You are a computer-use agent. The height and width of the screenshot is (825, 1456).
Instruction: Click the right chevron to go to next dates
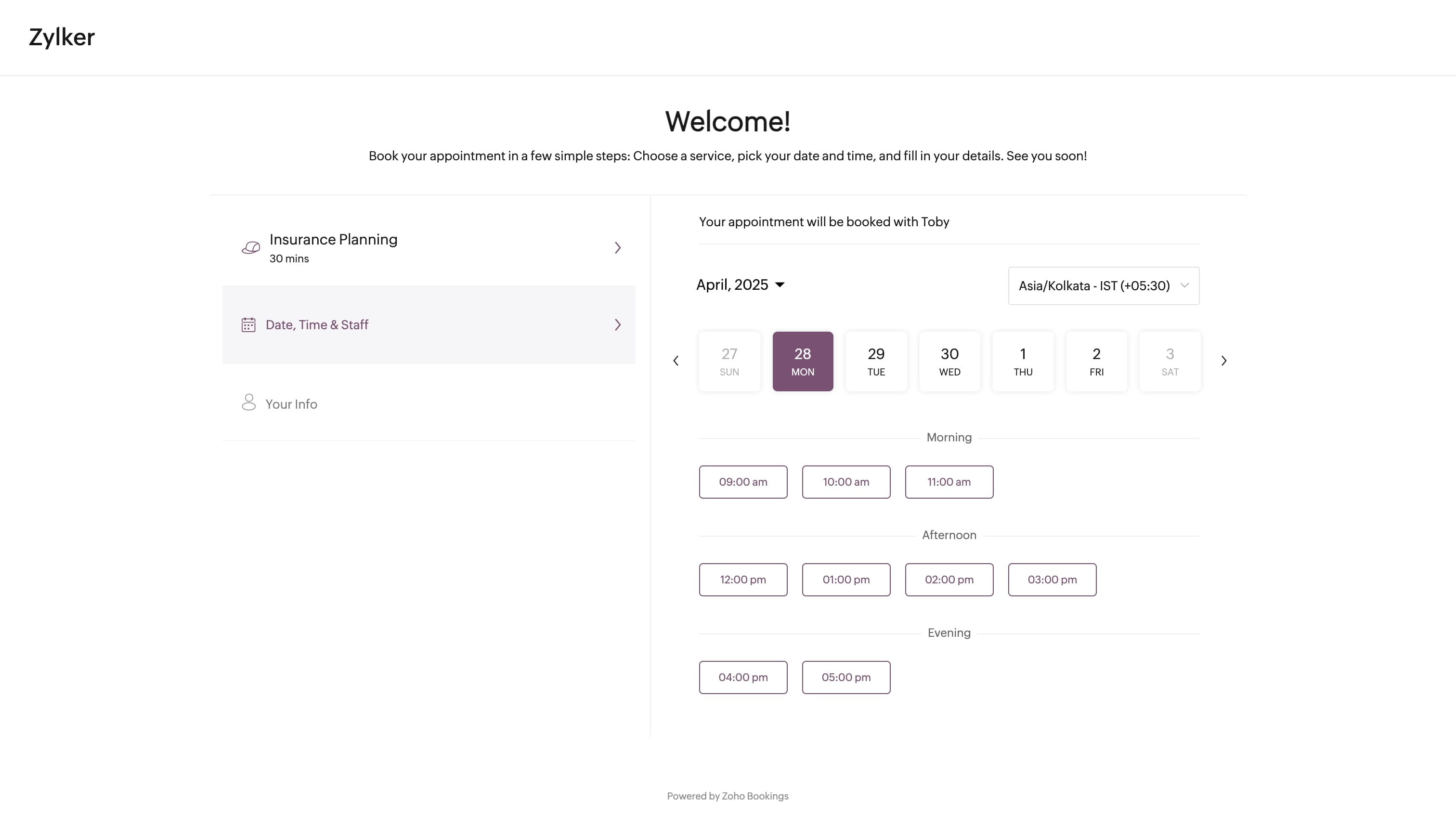1224,360
